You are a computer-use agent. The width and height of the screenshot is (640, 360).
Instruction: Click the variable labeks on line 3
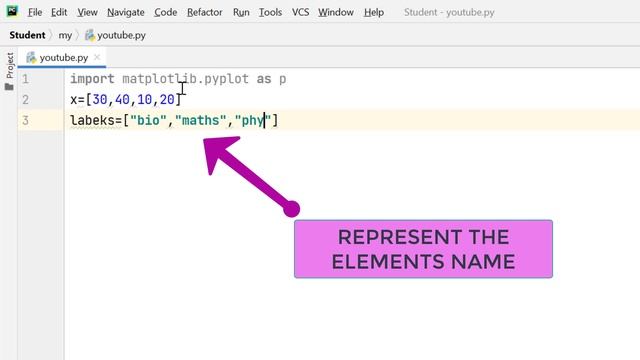point(92,120)
